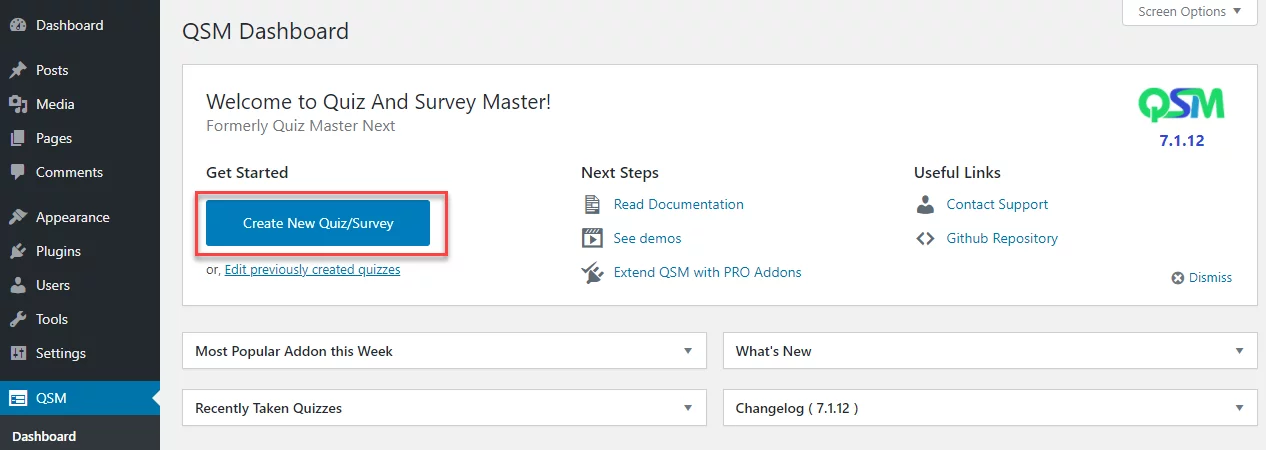Dismiss the welcome panel

(1202, 278)
